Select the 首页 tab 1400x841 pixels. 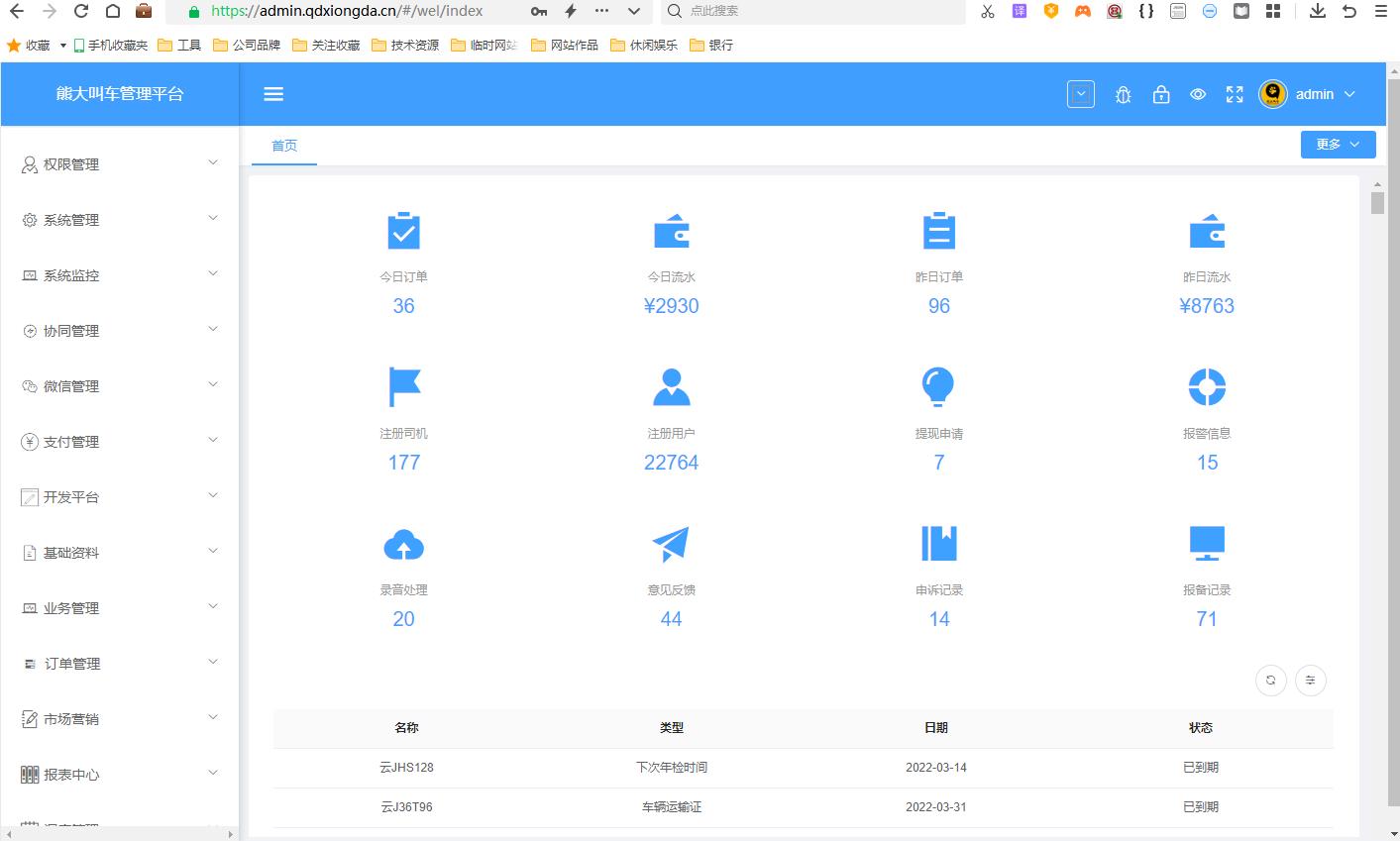click(x=284, y=146)
